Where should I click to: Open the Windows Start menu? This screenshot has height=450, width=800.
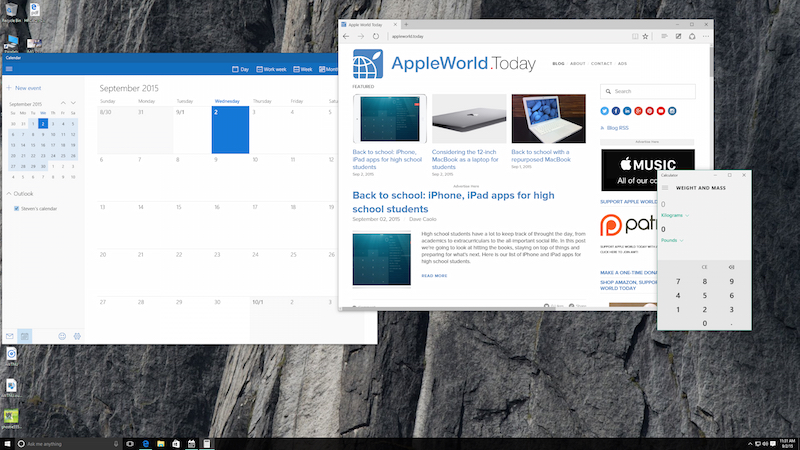[x=7, y=444]
